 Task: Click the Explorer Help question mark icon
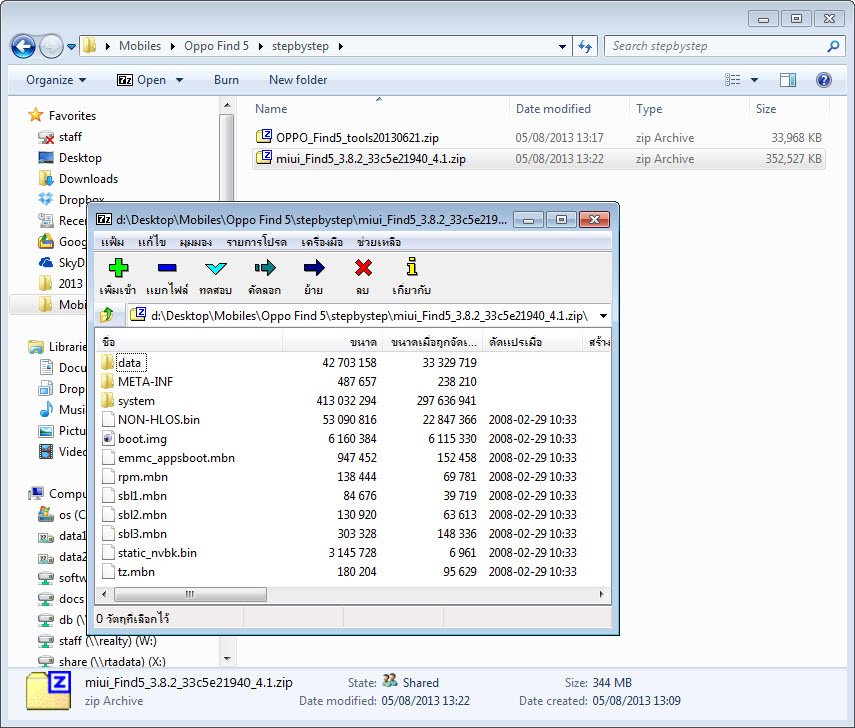823,80
